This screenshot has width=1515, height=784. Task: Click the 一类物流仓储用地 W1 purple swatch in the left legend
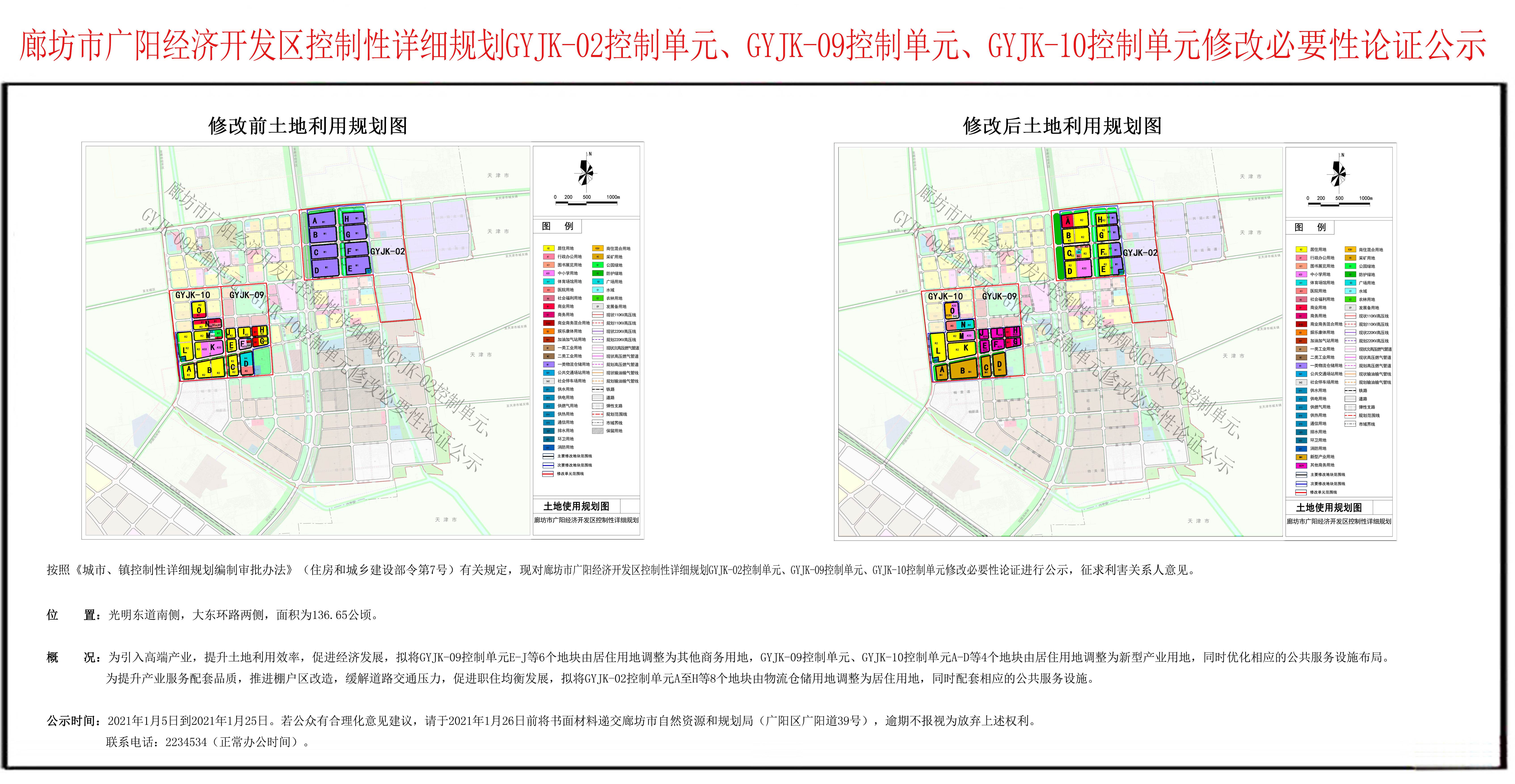tap(549, 365)
